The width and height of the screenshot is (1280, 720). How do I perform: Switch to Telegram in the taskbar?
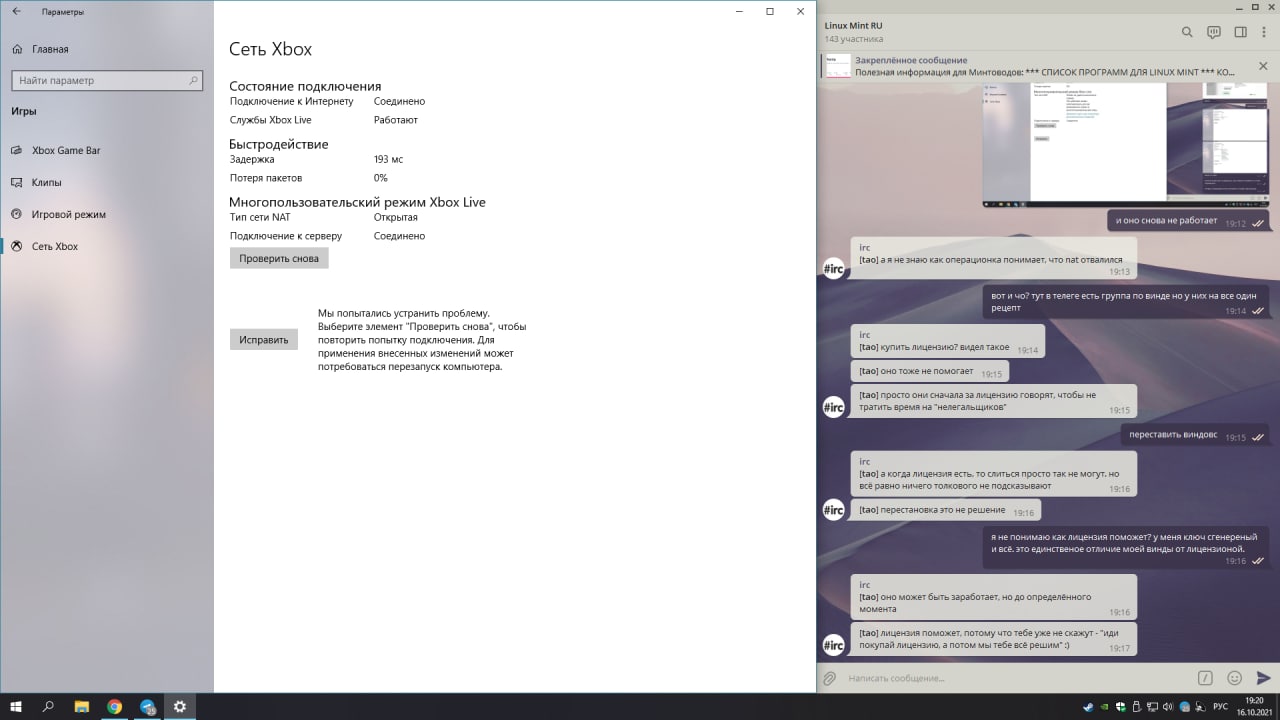tap(148, 706)
